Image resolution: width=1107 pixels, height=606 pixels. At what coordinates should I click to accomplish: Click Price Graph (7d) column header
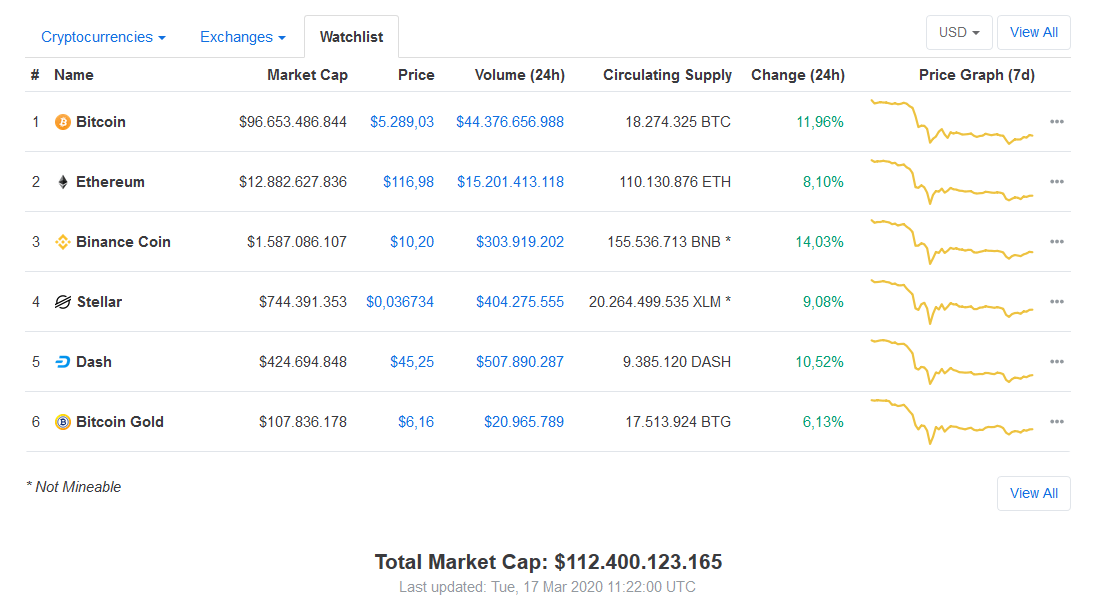tap(976, 75)
